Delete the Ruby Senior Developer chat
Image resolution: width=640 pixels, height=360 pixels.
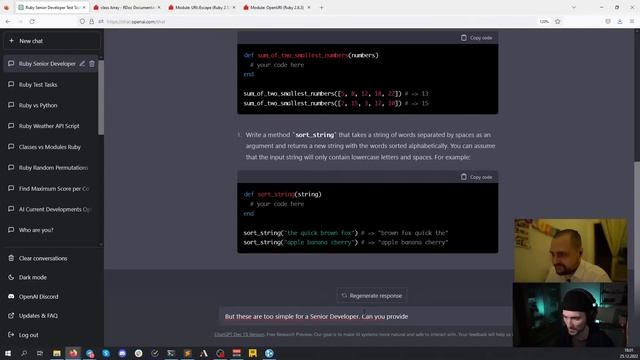pos(92,64)
